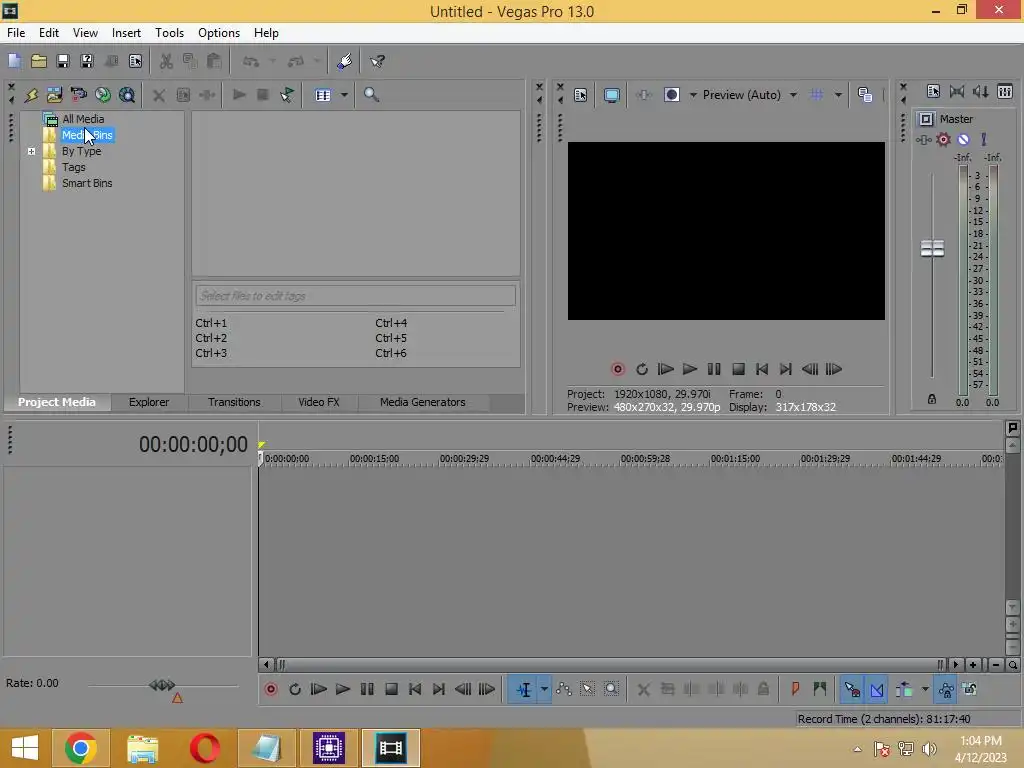Toggle Ignore Event Grouping button
The height and width of the screenshot is (768, 1024).
[x=970, y=689]
